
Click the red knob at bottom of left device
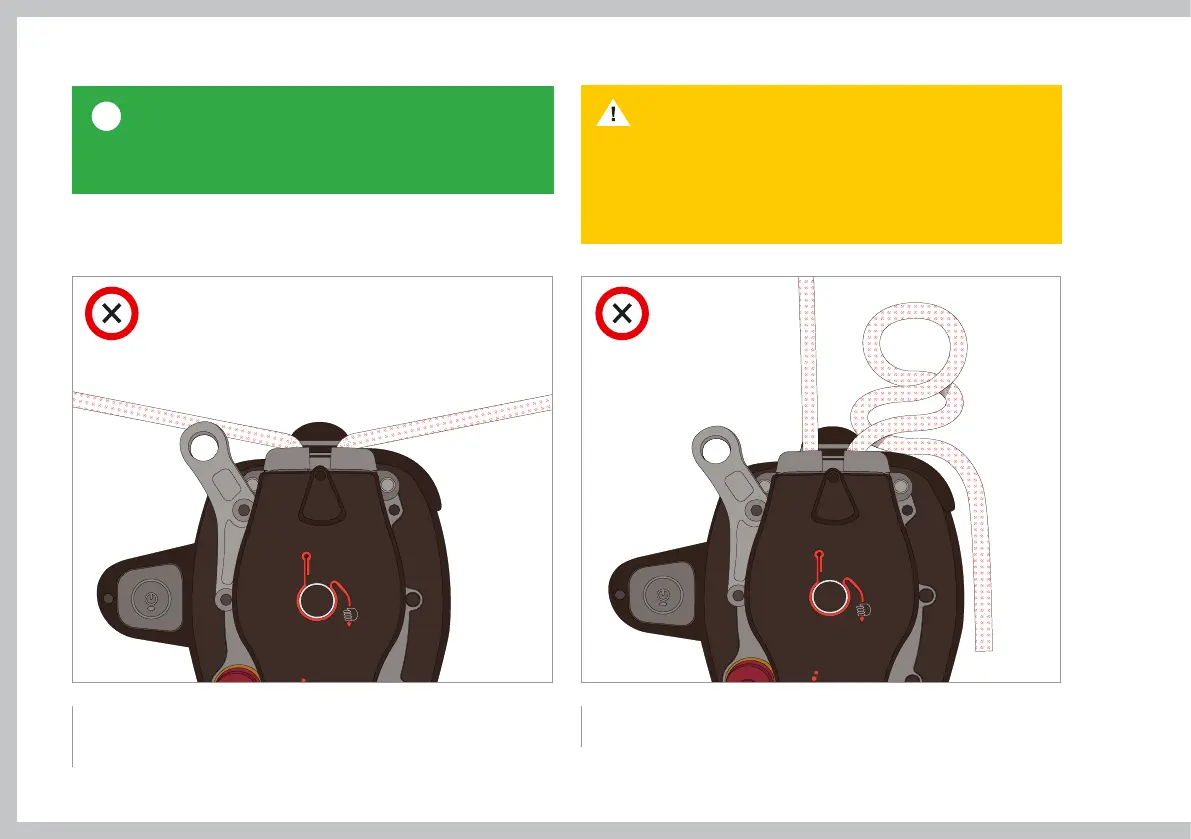click(x=235, y=674)
